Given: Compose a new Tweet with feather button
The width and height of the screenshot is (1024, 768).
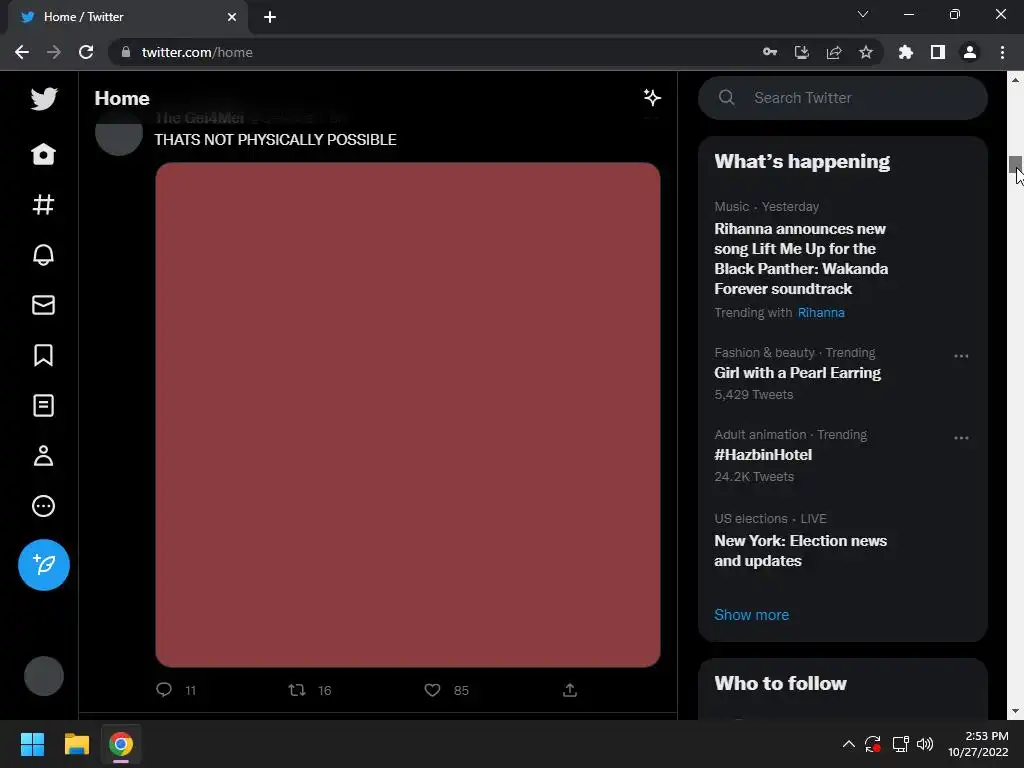Looking at the screenshot, I should tap(44, 565).
